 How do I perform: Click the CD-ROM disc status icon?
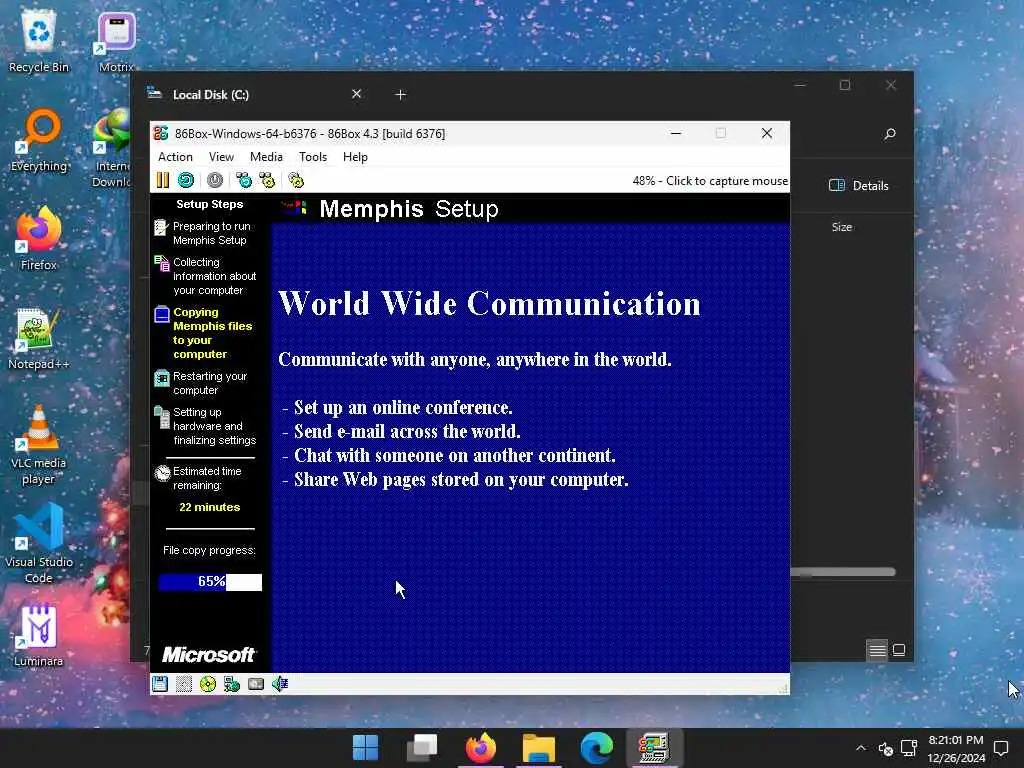click(x=208, y=684)
